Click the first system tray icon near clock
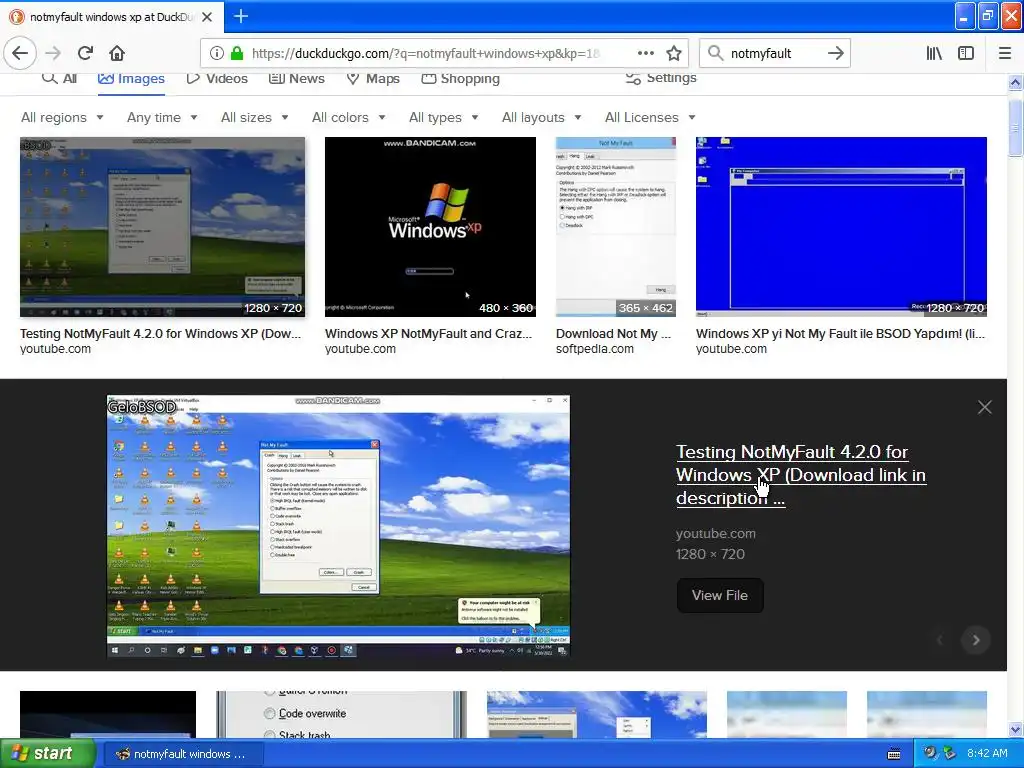Image resolution: width=1024 pixels, height=768 pixels. click(x=929, y=754)
